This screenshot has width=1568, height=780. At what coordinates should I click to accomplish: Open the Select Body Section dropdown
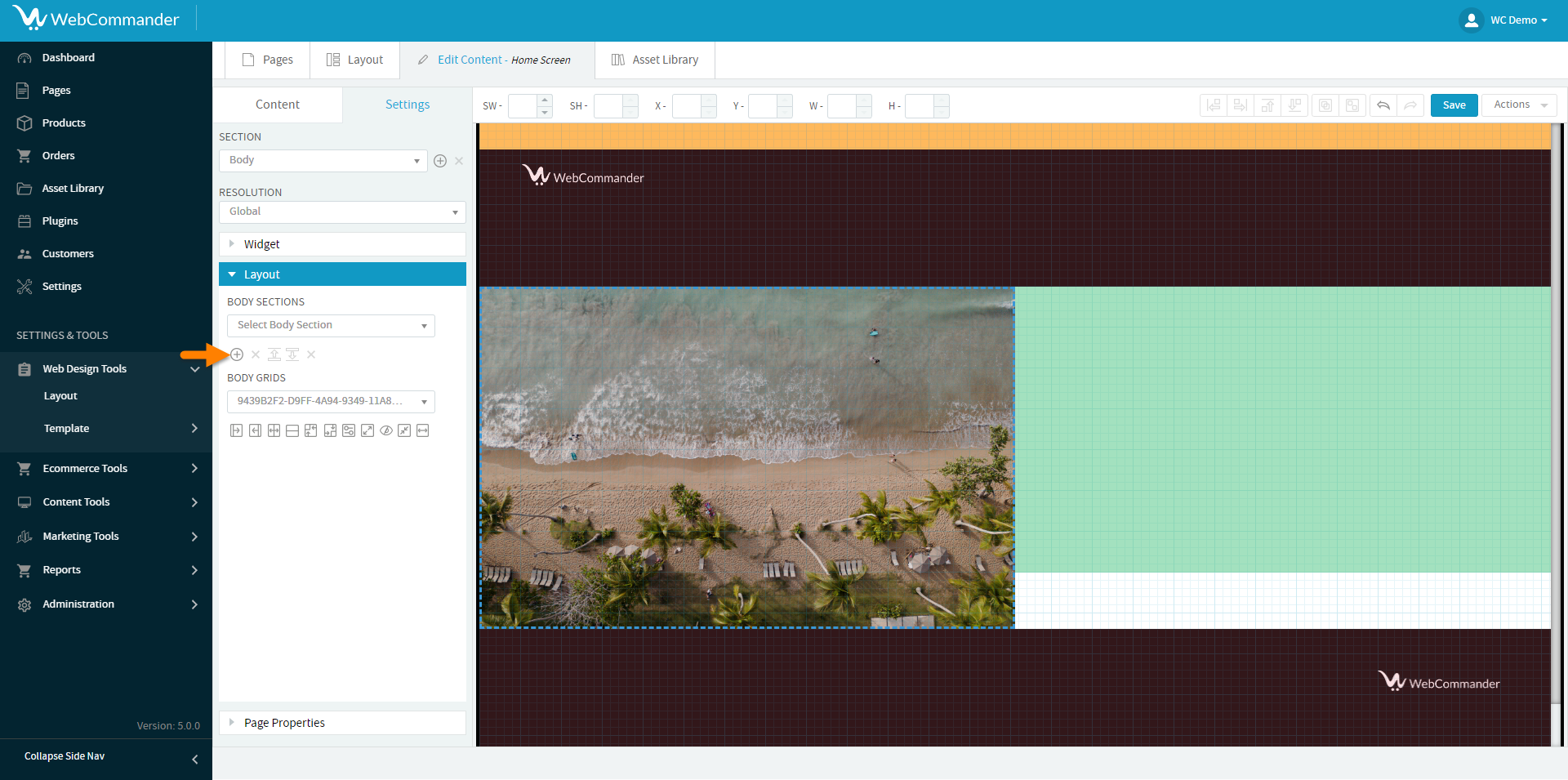click(x=331, y=326)
